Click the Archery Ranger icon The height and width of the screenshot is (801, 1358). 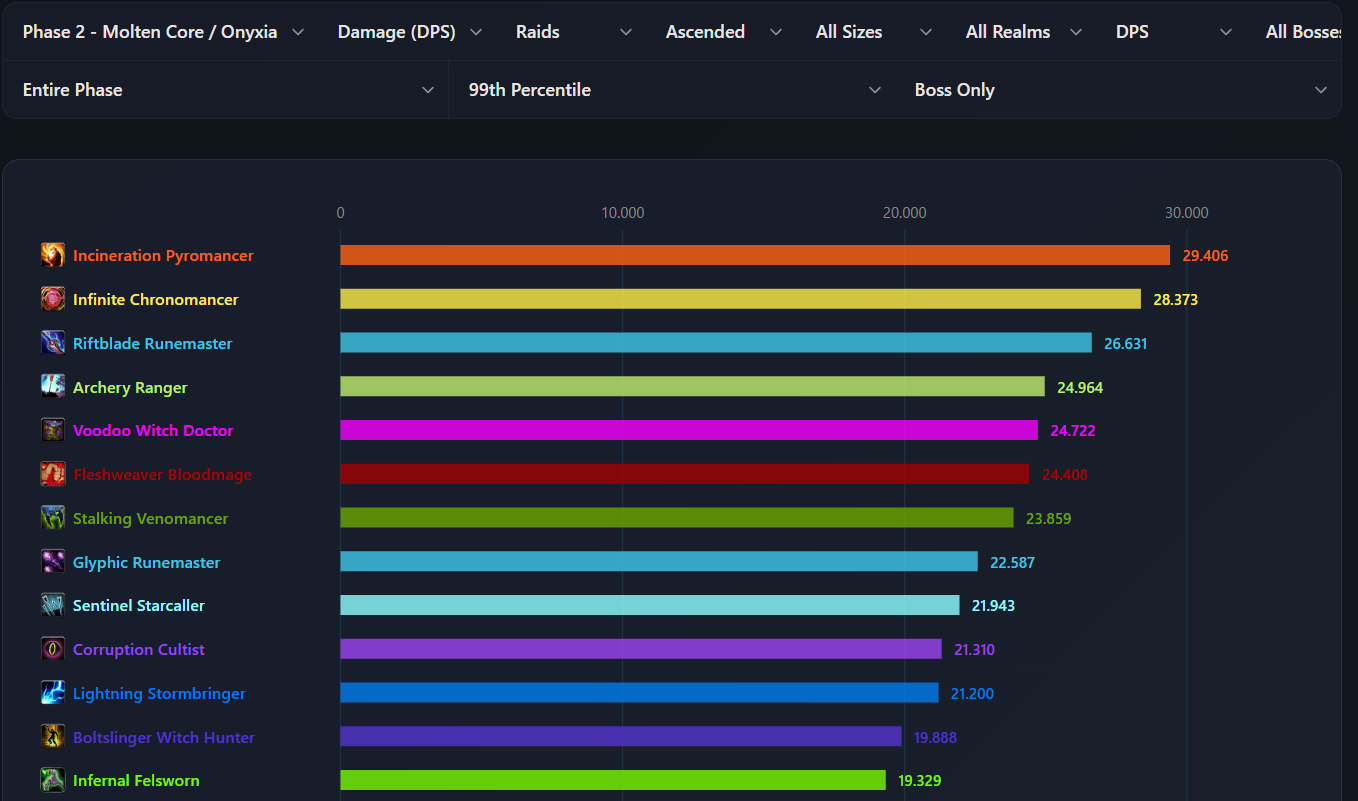53,387
